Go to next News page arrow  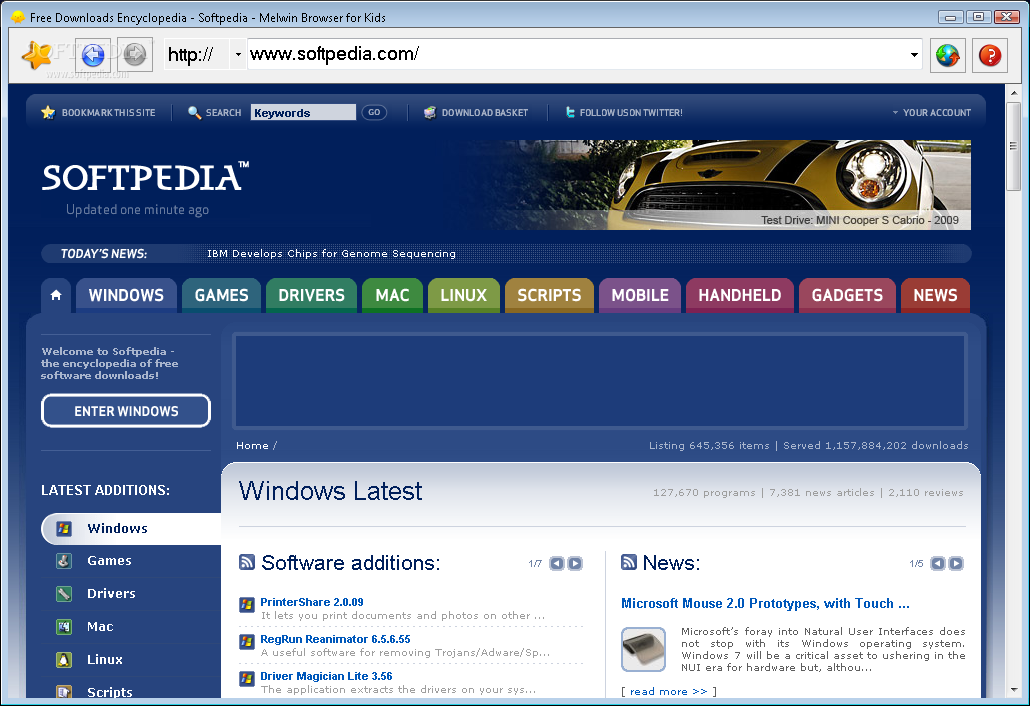pyautogui.click(x=956, y=563)
